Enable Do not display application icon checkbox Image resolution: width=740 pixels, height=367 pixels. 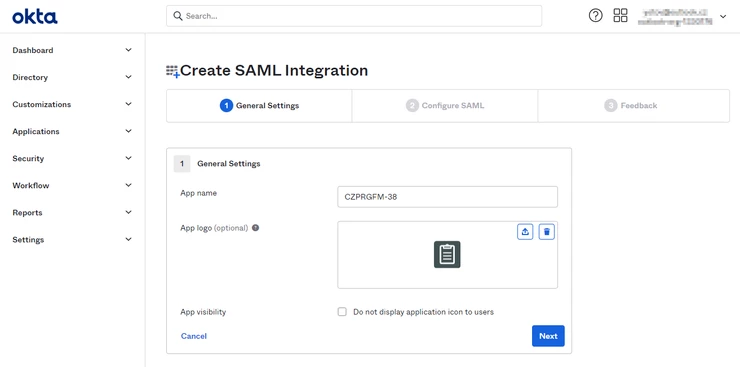[342, 312]
